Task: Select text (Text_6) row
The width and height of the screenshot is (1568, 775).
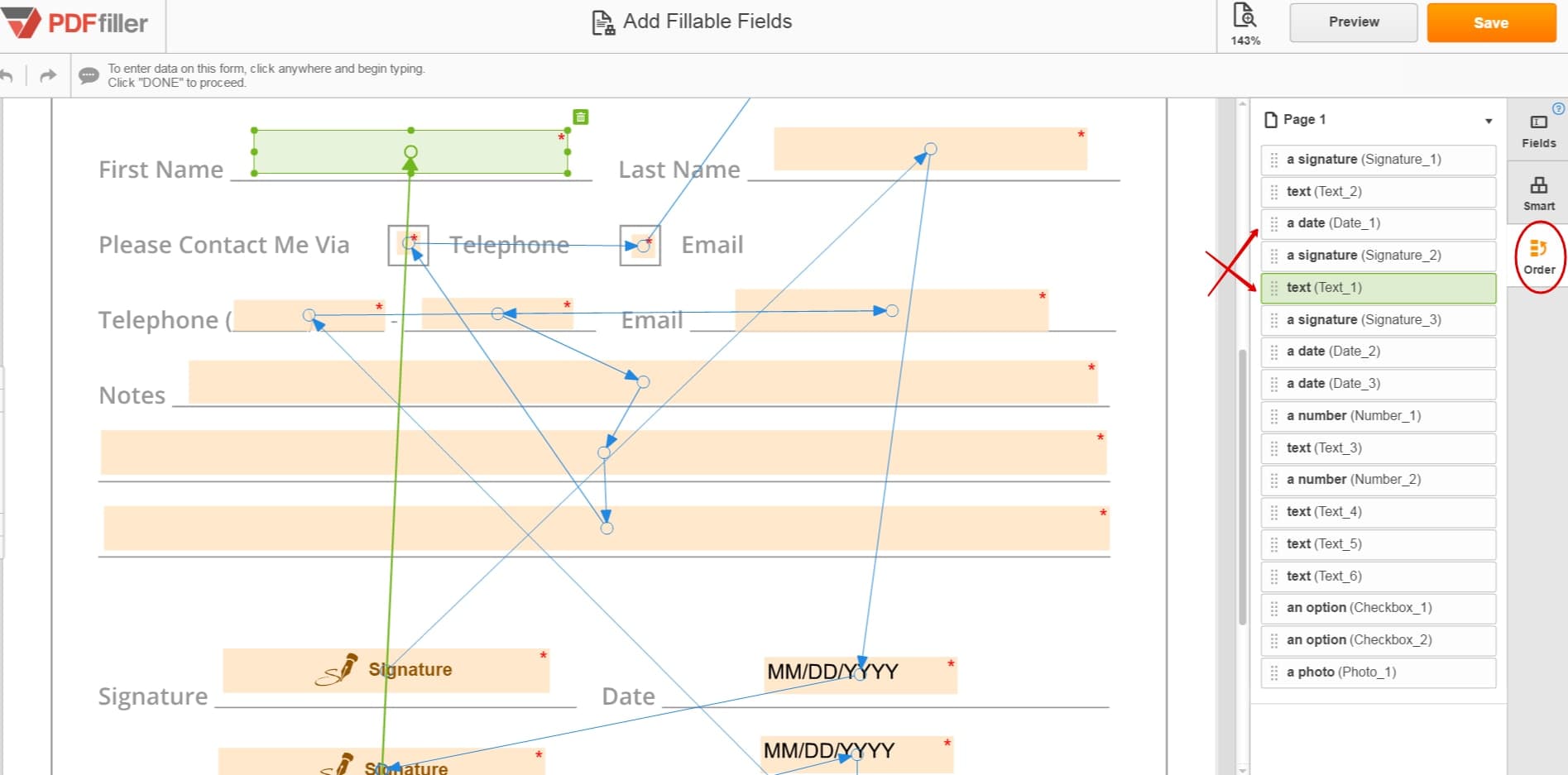Action: pyautogui.click(x=1379, y=576)
